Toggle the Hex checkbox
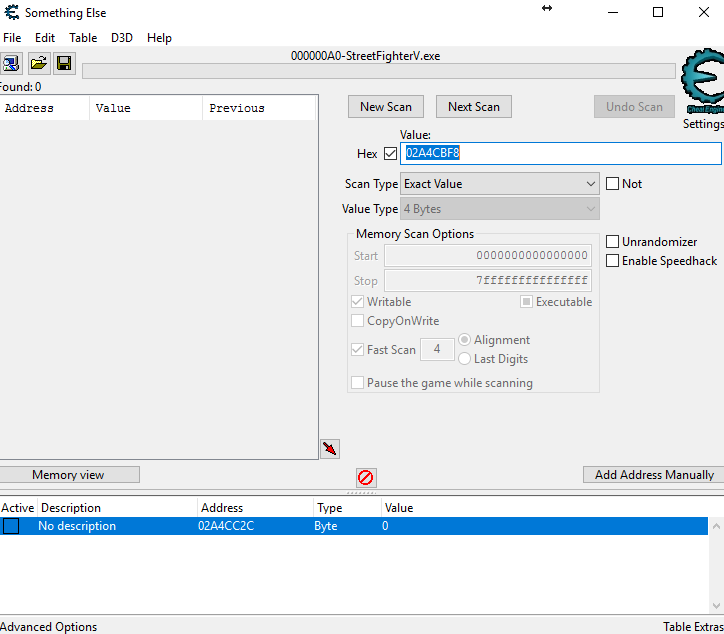 point(390,154)
